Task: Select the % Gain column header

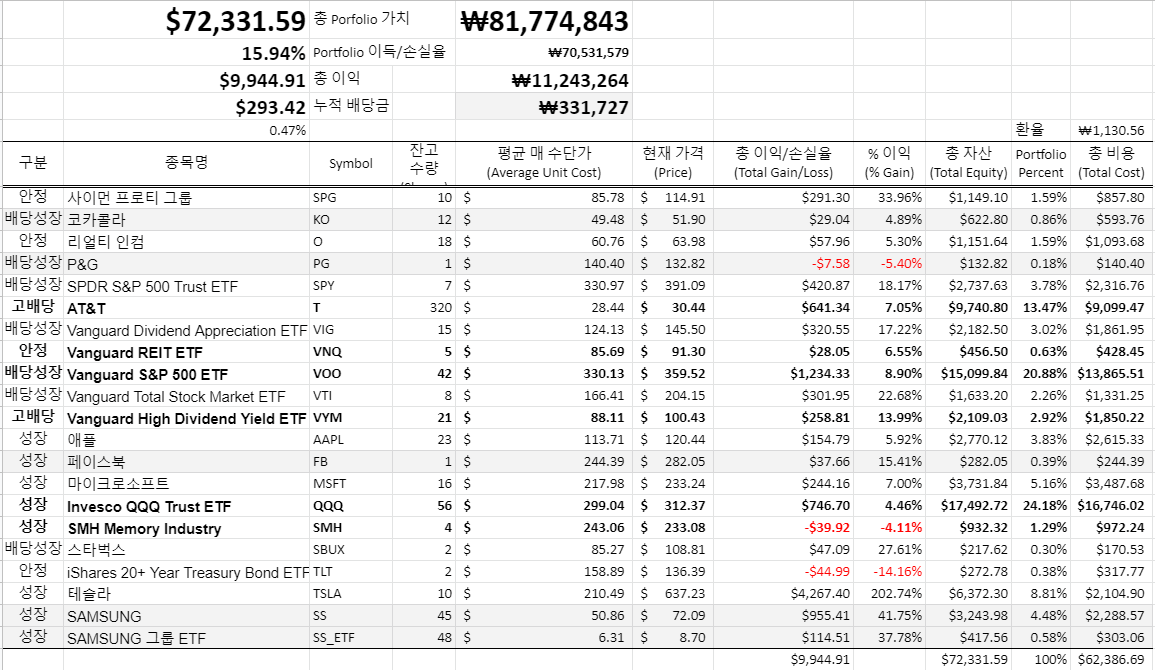Action: click(x=889, y=163)
